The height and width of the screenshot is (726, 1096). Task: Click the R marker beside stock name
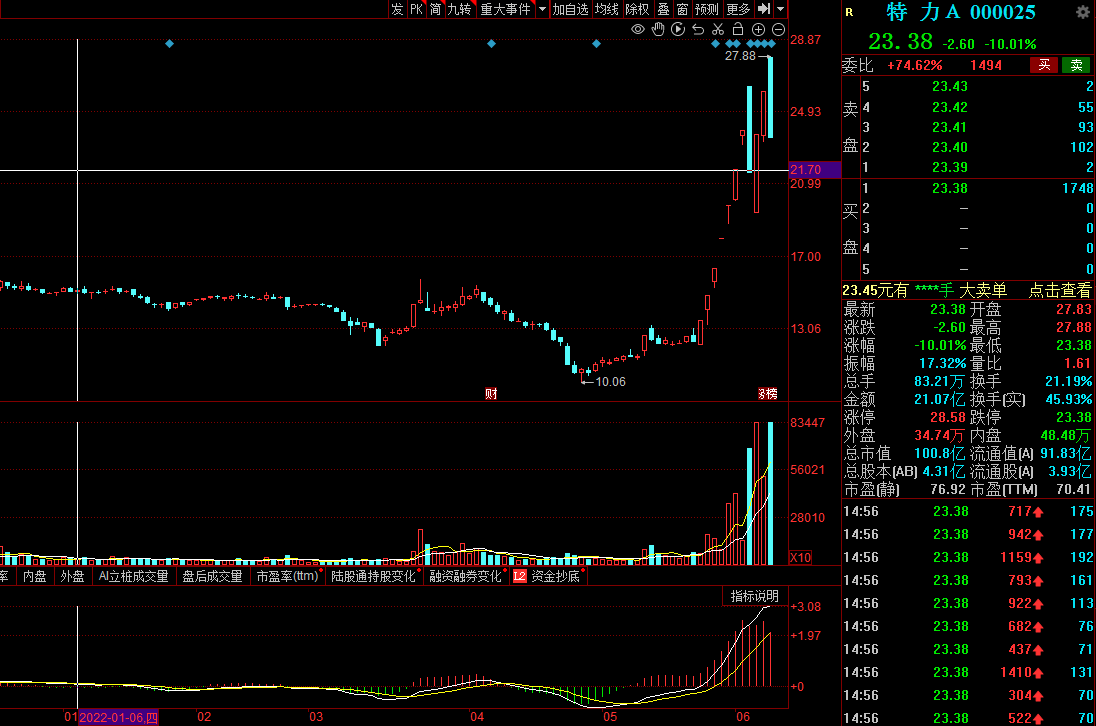849,12
